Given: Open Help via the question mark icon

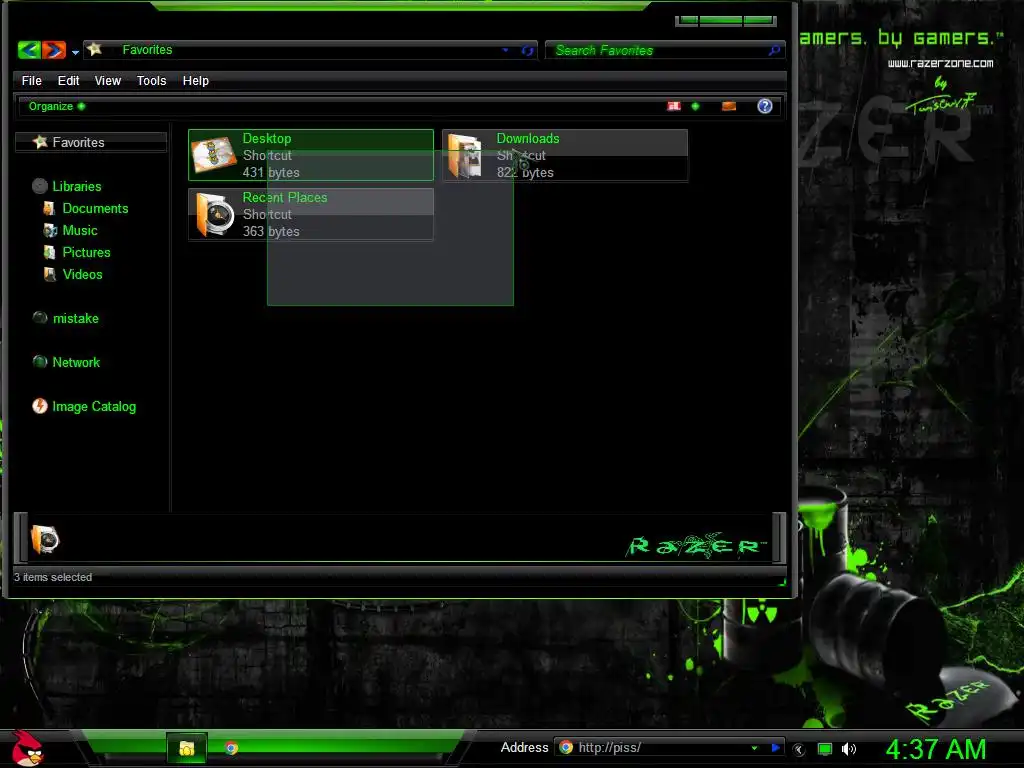Looking at the screenshot, I should pos(765,106).
